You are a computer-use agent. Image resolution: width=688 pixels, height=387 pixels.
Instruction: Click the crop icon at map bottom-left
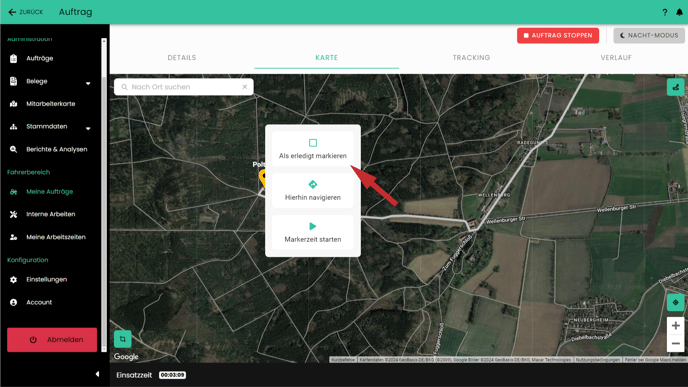pos(122,339)
